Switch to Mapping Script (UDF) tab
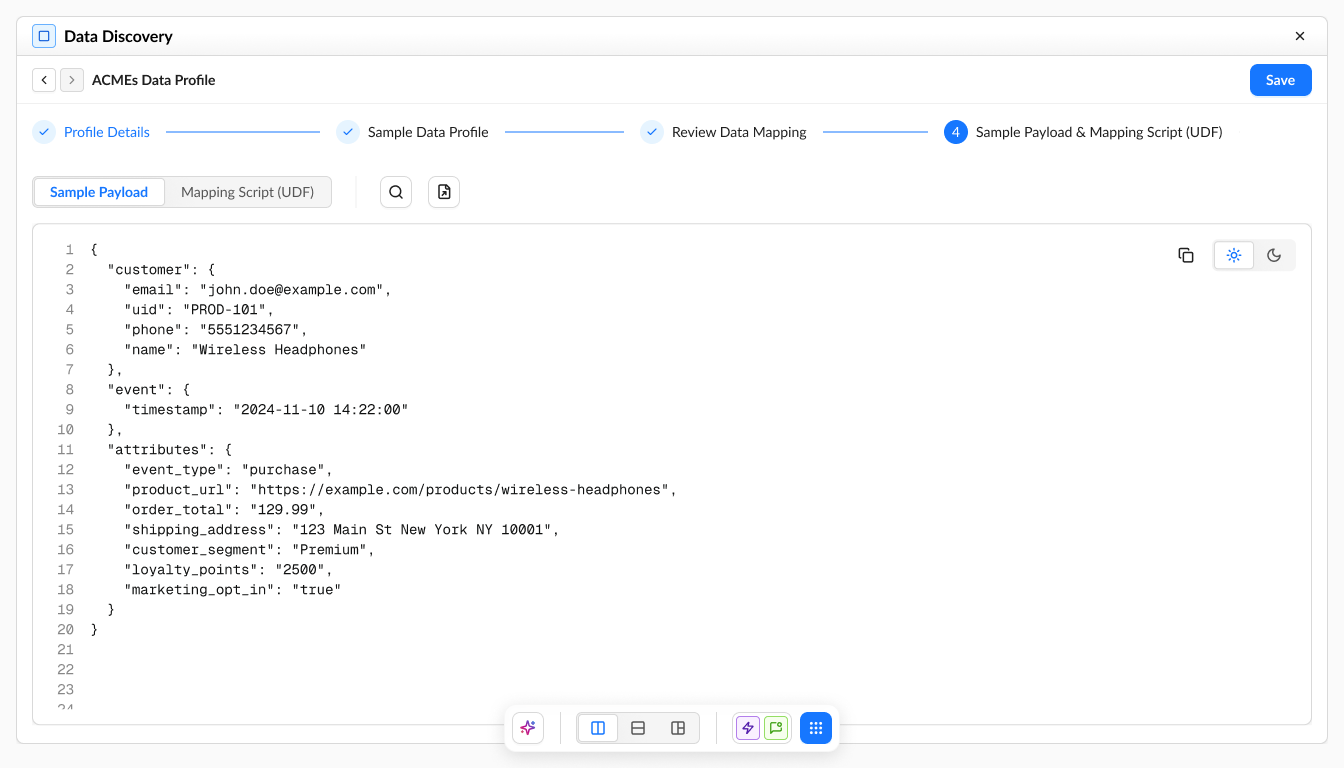The image size is (1344, 768). coord(247,192)
